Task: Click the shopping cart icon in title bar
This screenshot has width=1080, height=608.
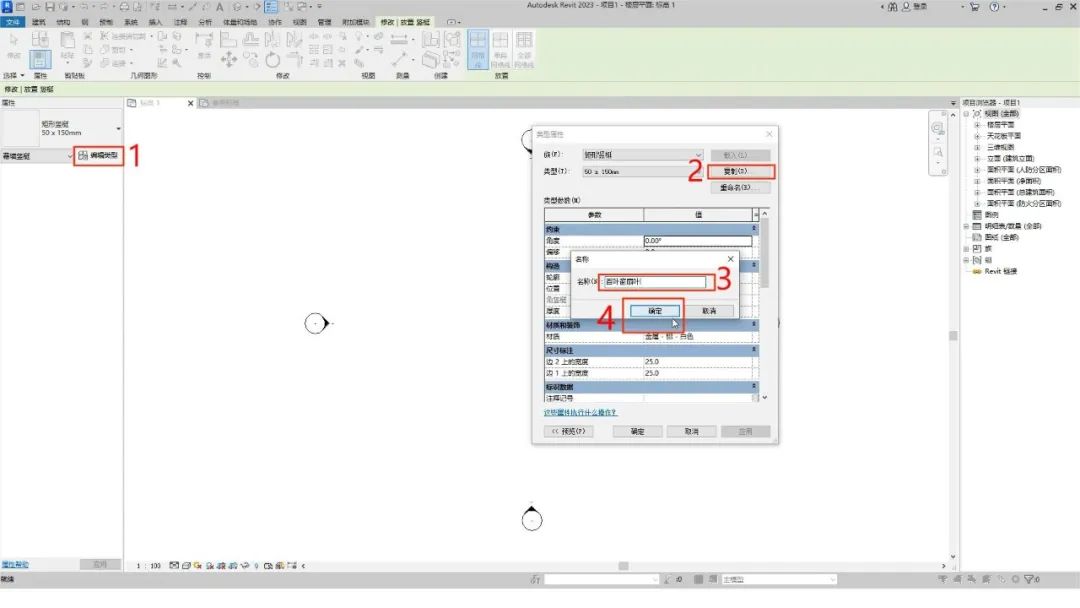Action: pos(974,7)
